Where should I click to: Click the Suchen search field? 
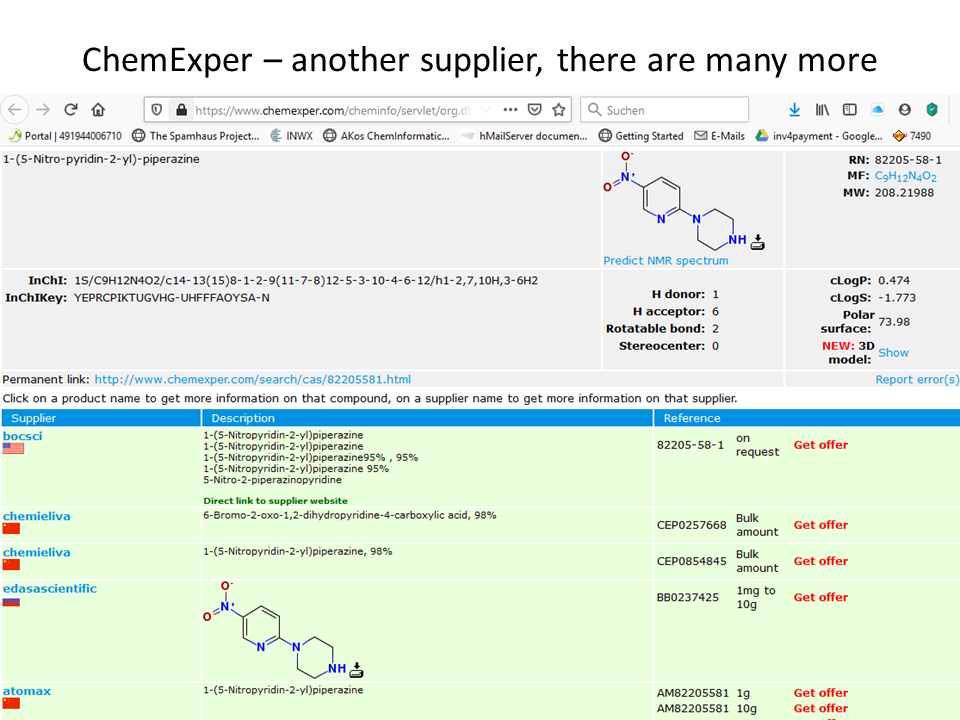[x=664, y=110]
